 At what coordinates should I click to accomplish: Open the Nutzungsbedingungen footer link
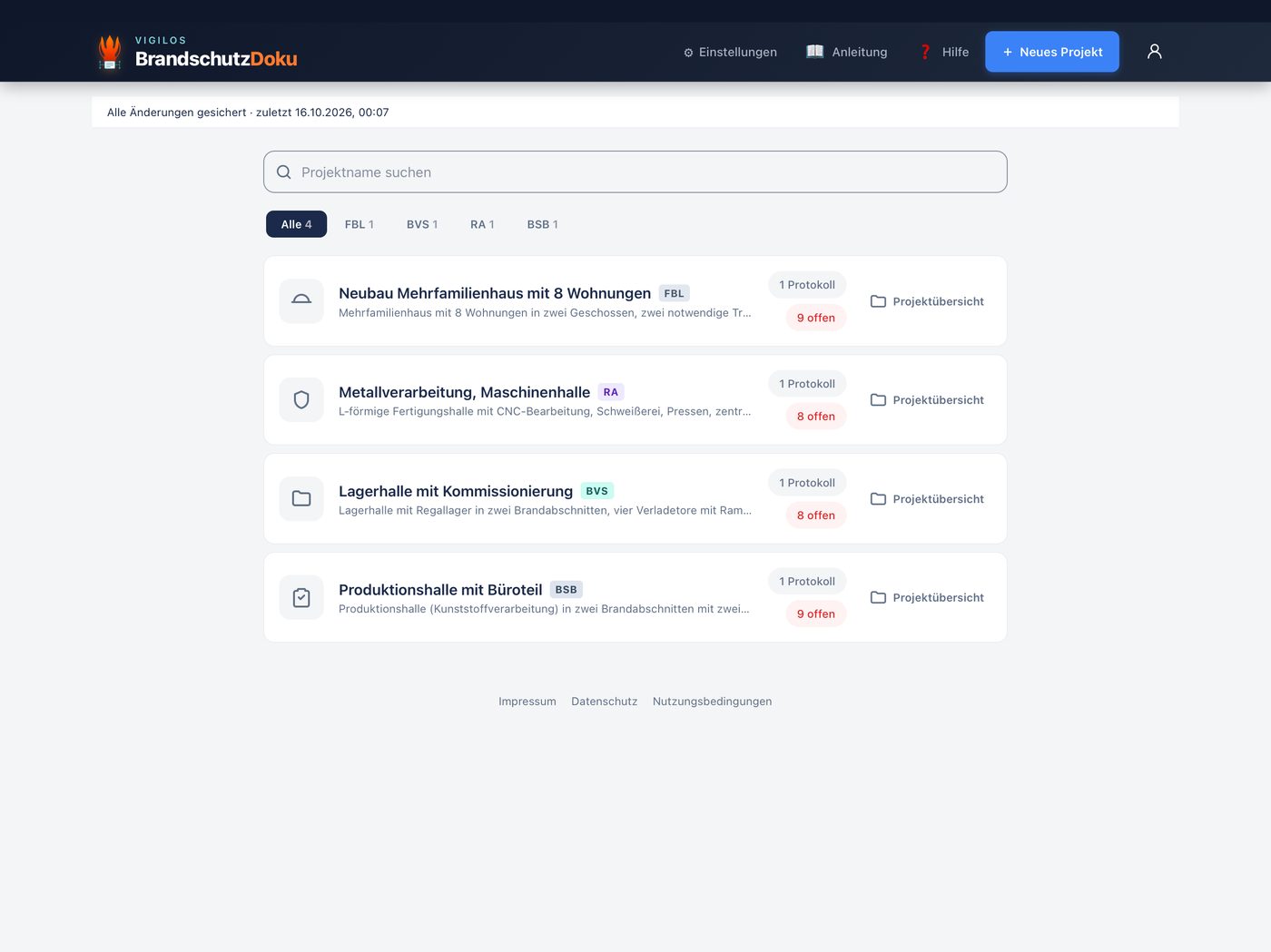coord(713,702)
